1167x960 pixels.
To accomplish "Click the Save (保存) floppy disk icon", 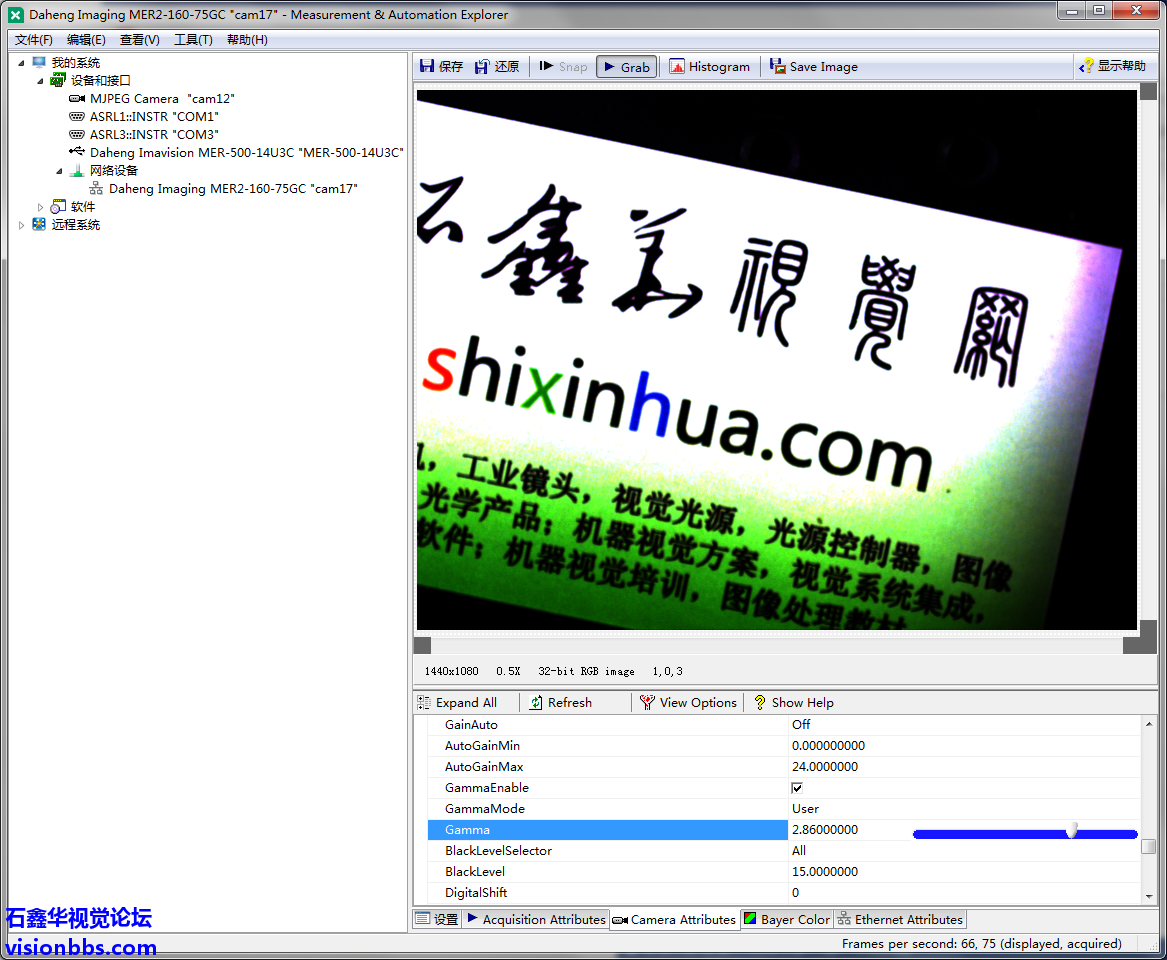I will pyautogui.click(x=427, y=66).
